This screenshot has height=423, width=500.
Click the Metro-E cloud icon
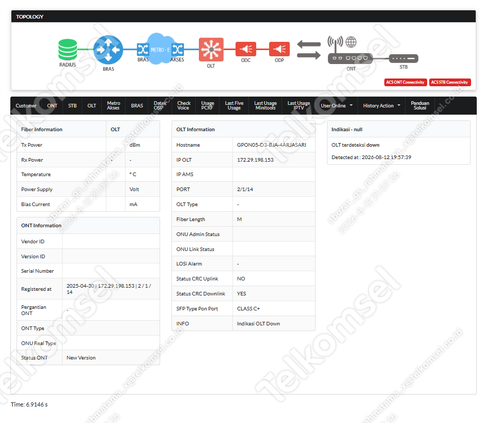tap(160, 49)
